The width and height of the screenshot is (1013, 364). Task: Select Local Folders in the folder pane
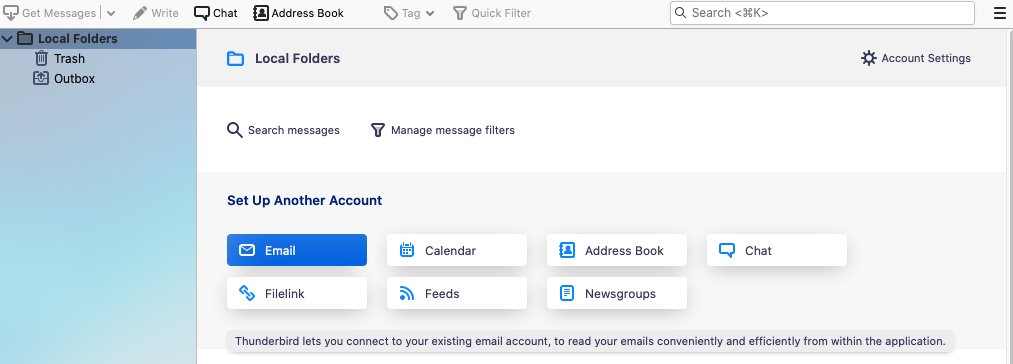pos(98,39)
